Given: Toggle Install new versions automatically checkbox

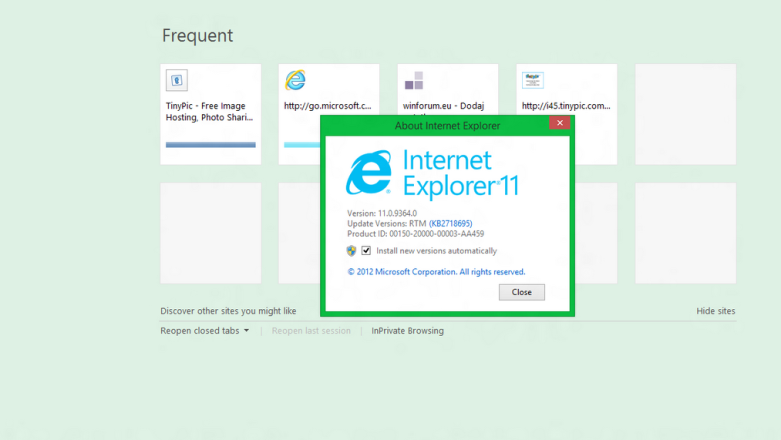Looking at the screenshot, I should pyautogui.click(x=366, y=251).
